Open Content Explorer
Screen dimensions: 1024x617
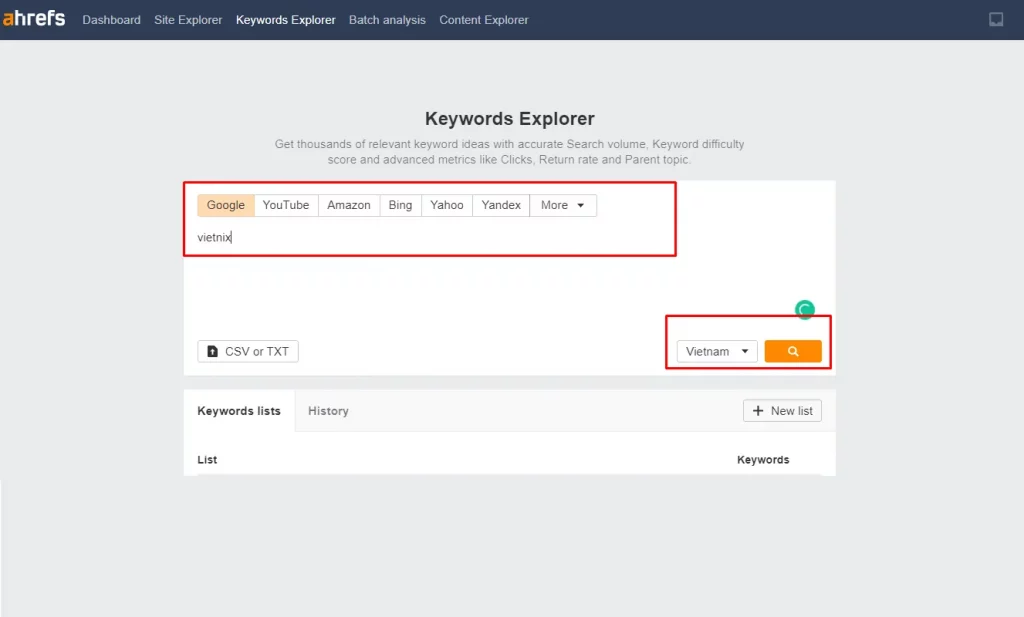point(484,20)
